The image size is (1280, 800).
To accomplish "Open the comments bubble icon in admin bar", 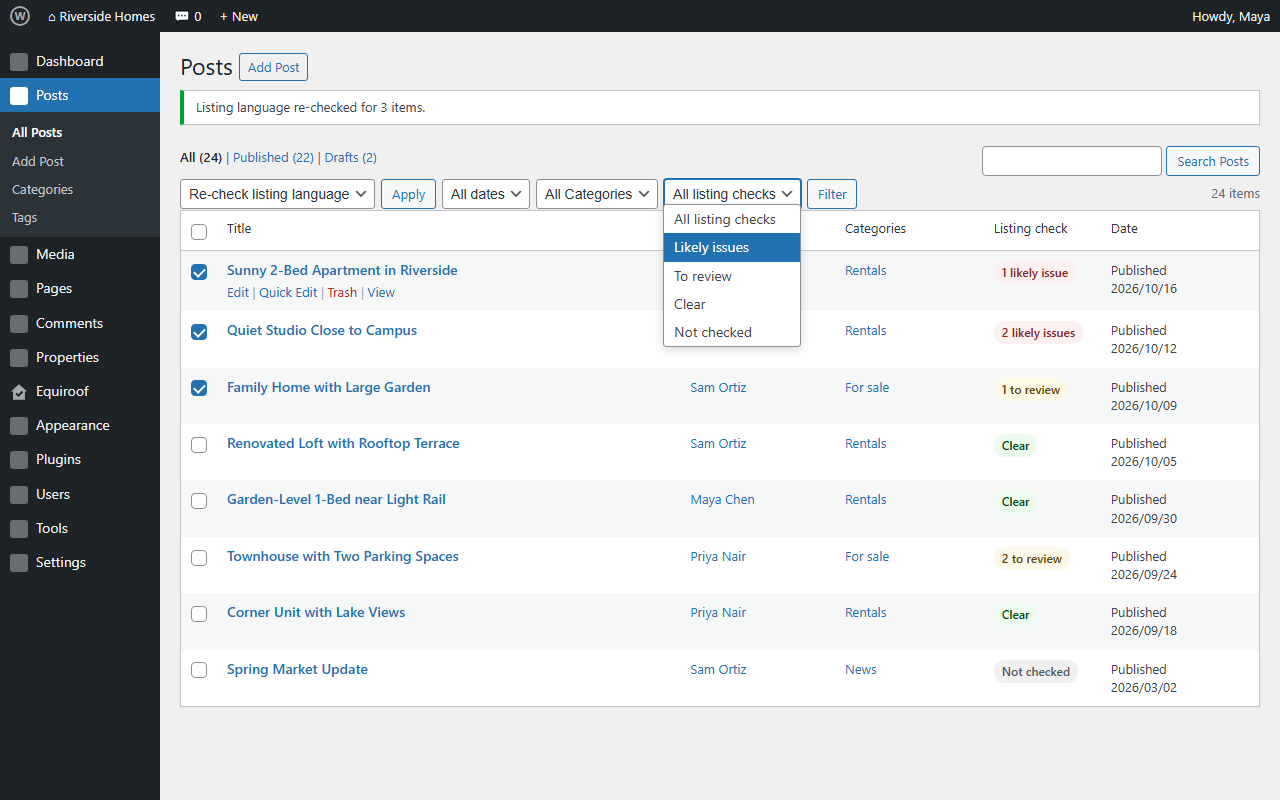I will click(x=181, y=16).
